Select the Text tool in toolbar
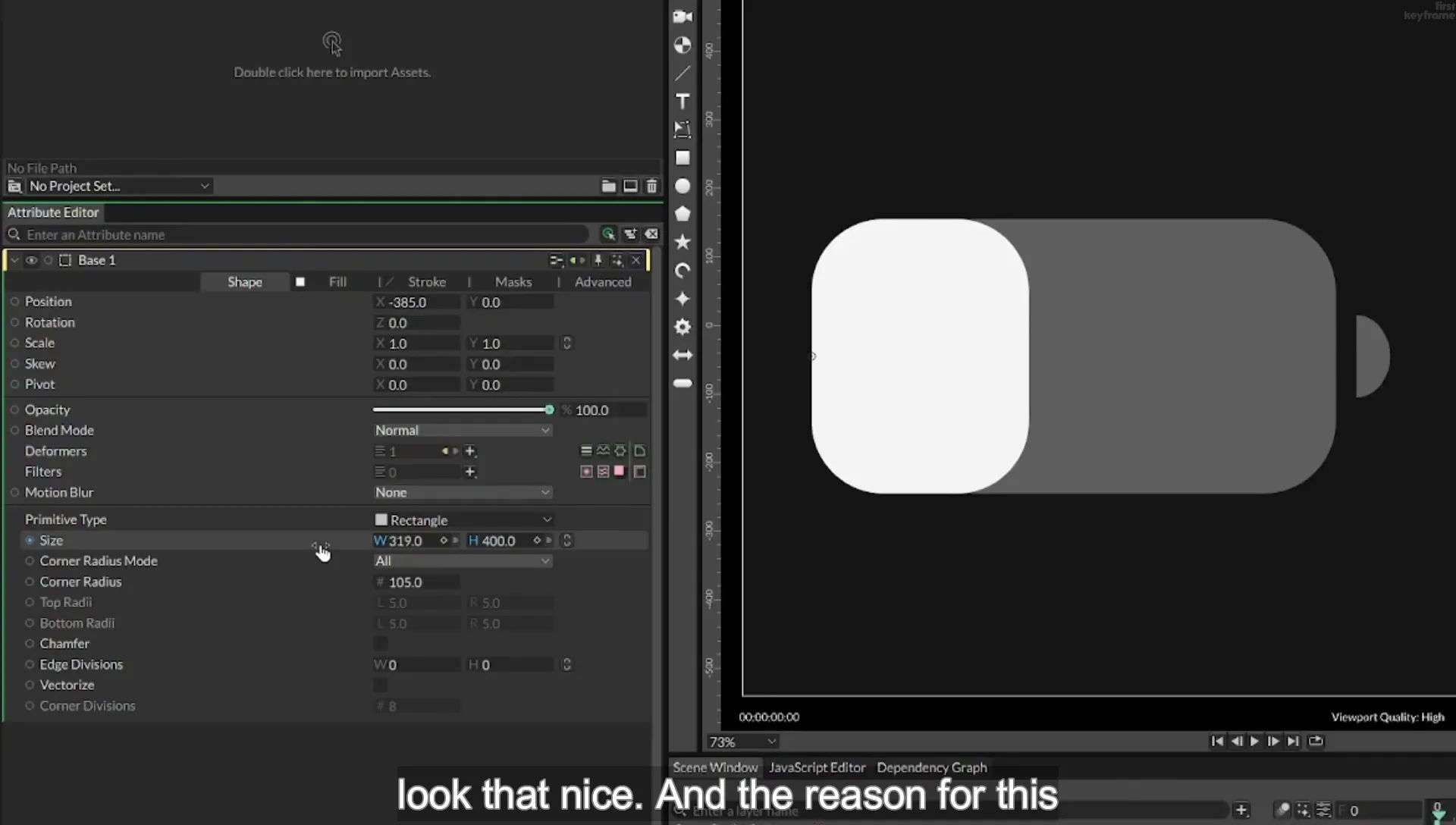The image size is (1456, 825). click(682, 102)
